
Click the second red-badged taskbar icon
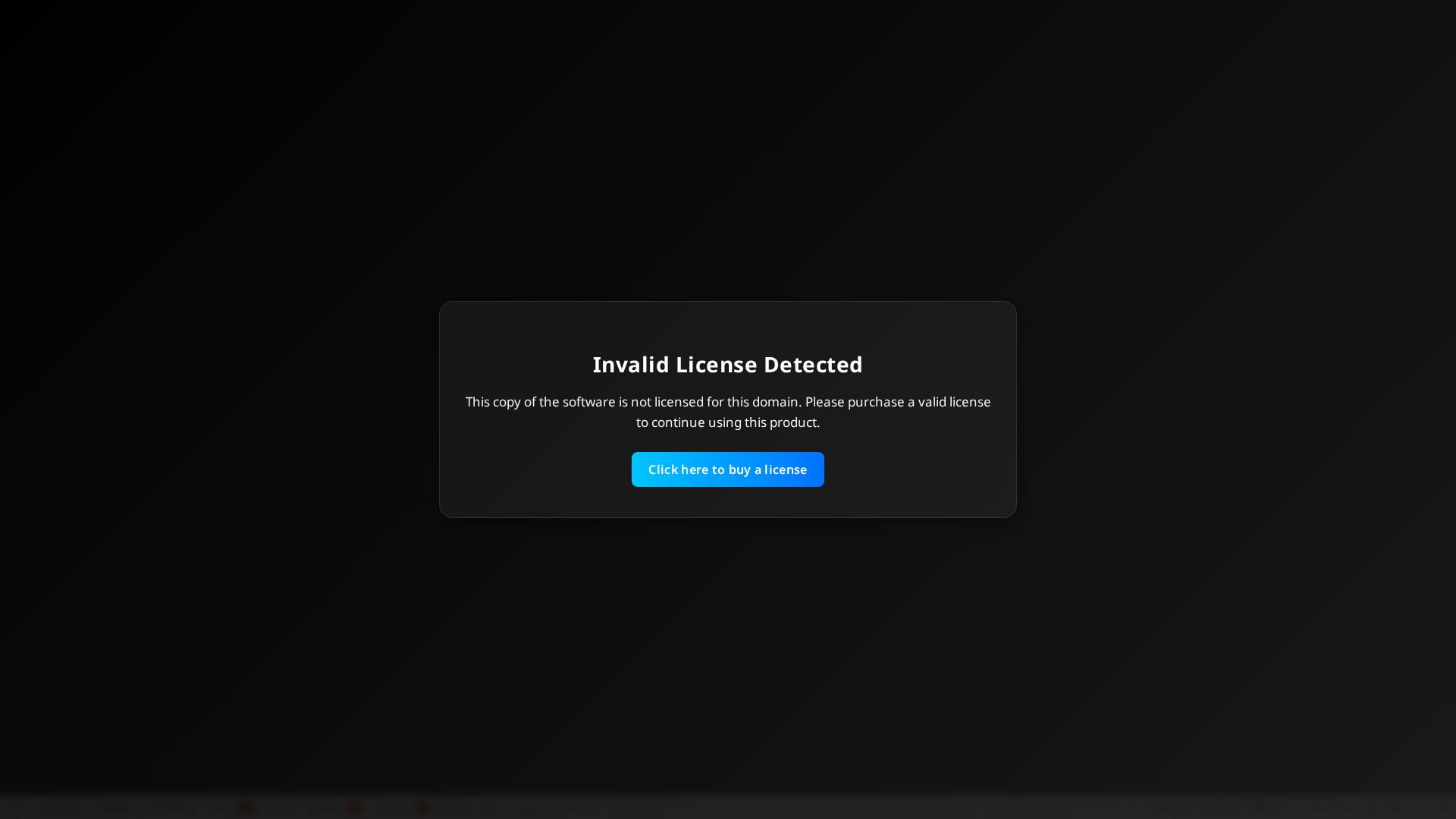pyautogui.click(x=354, y=806)
